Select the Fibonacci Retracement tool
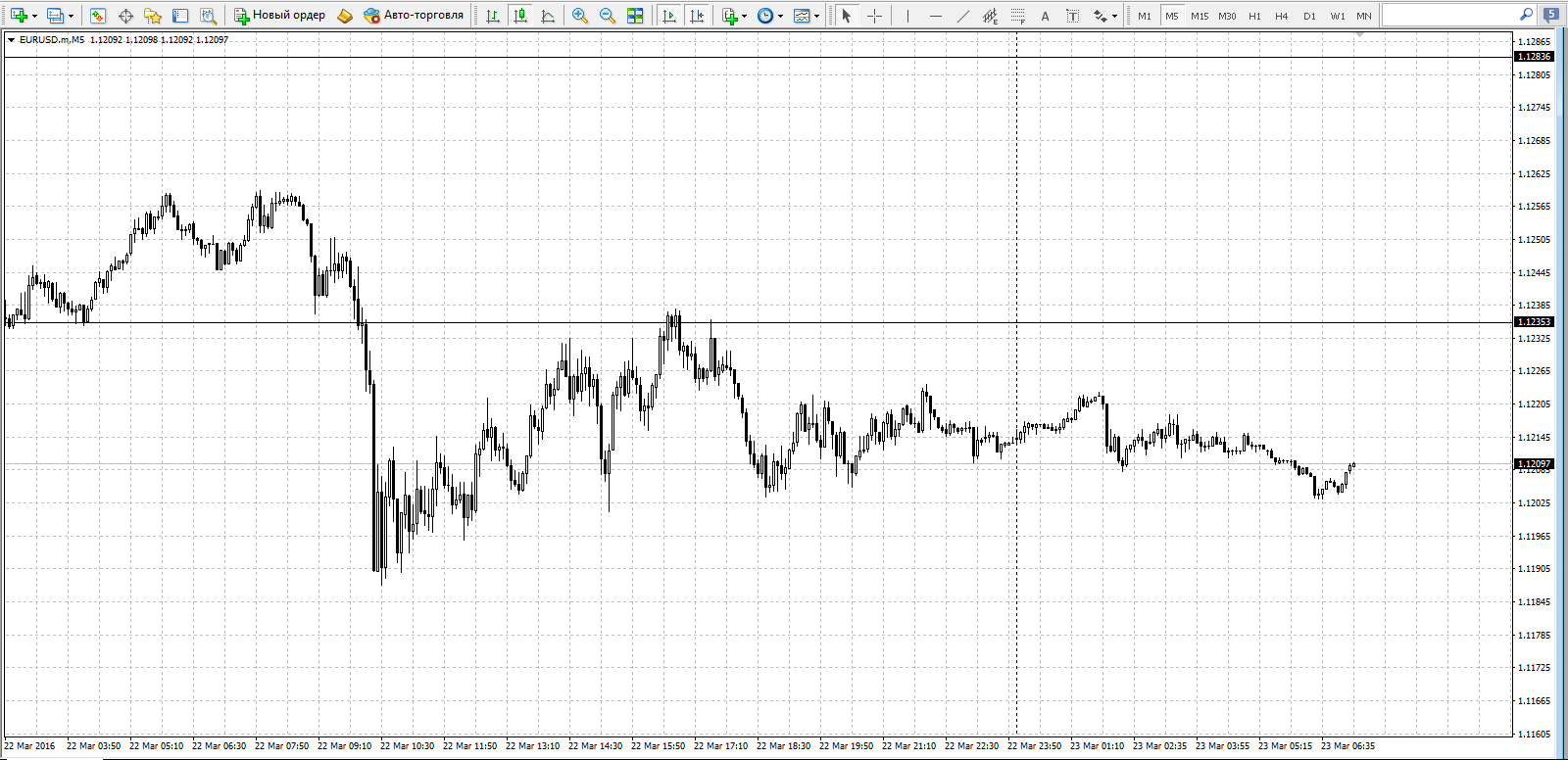 click(1018, 16)
